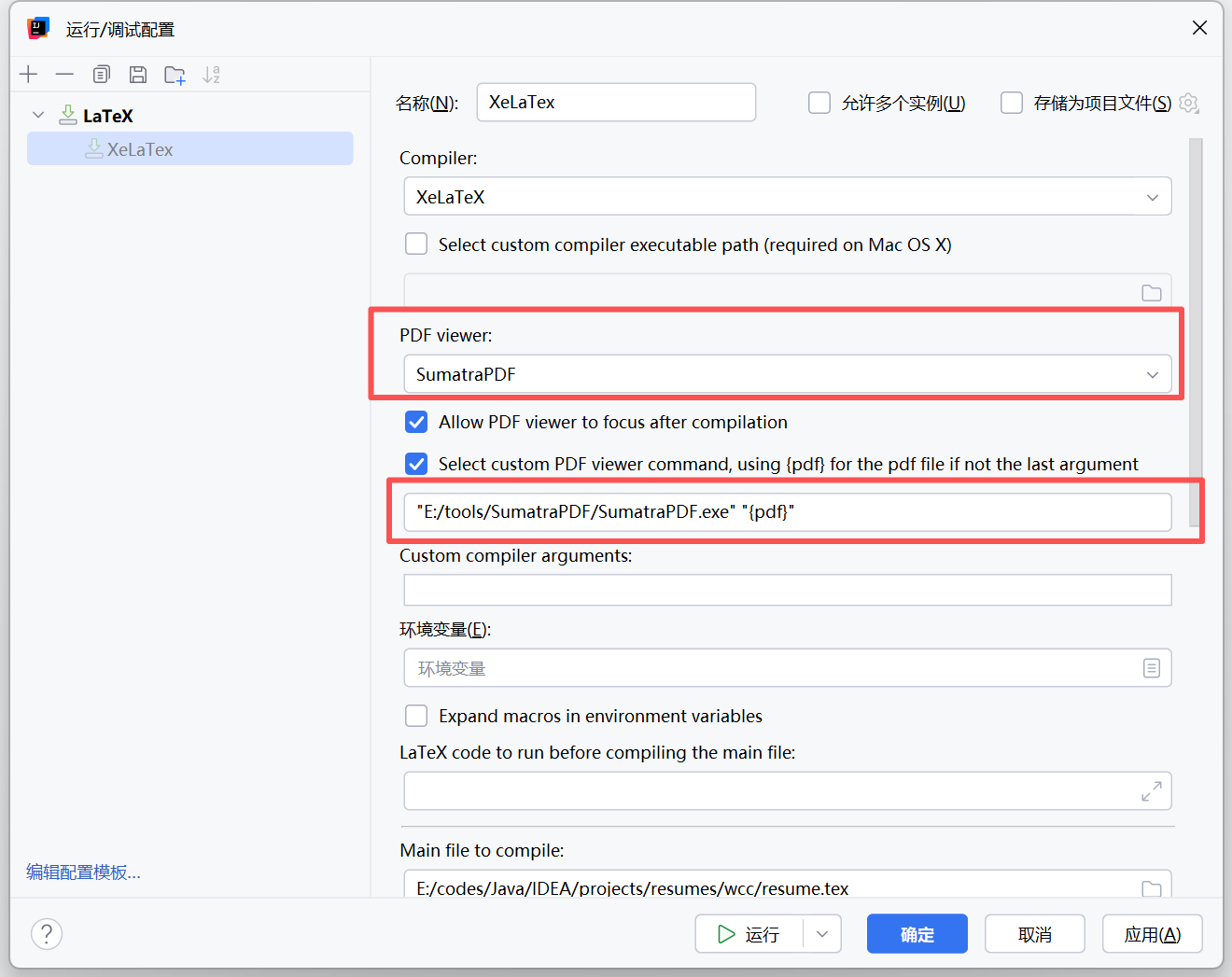
Task: Click the save configuration icon
Action: 138,75
